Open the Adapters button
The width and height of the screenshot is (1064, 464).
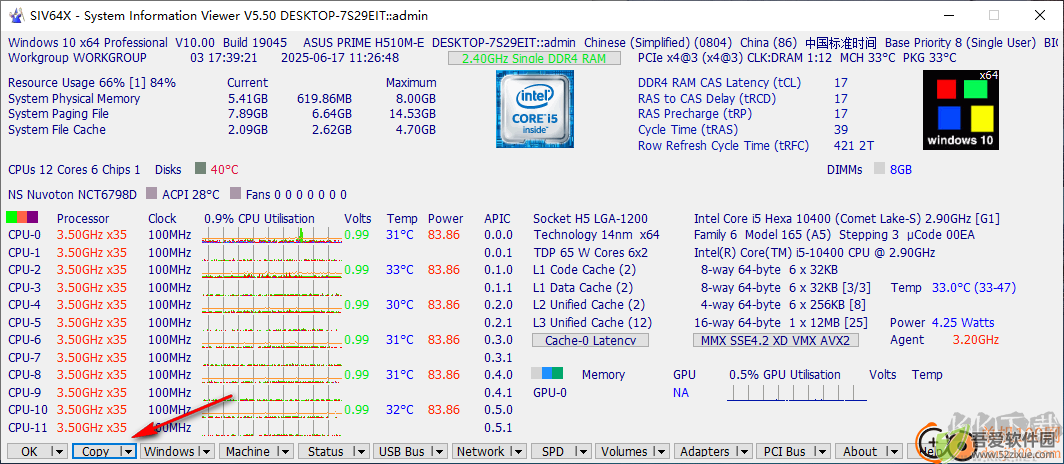[705, 451]
